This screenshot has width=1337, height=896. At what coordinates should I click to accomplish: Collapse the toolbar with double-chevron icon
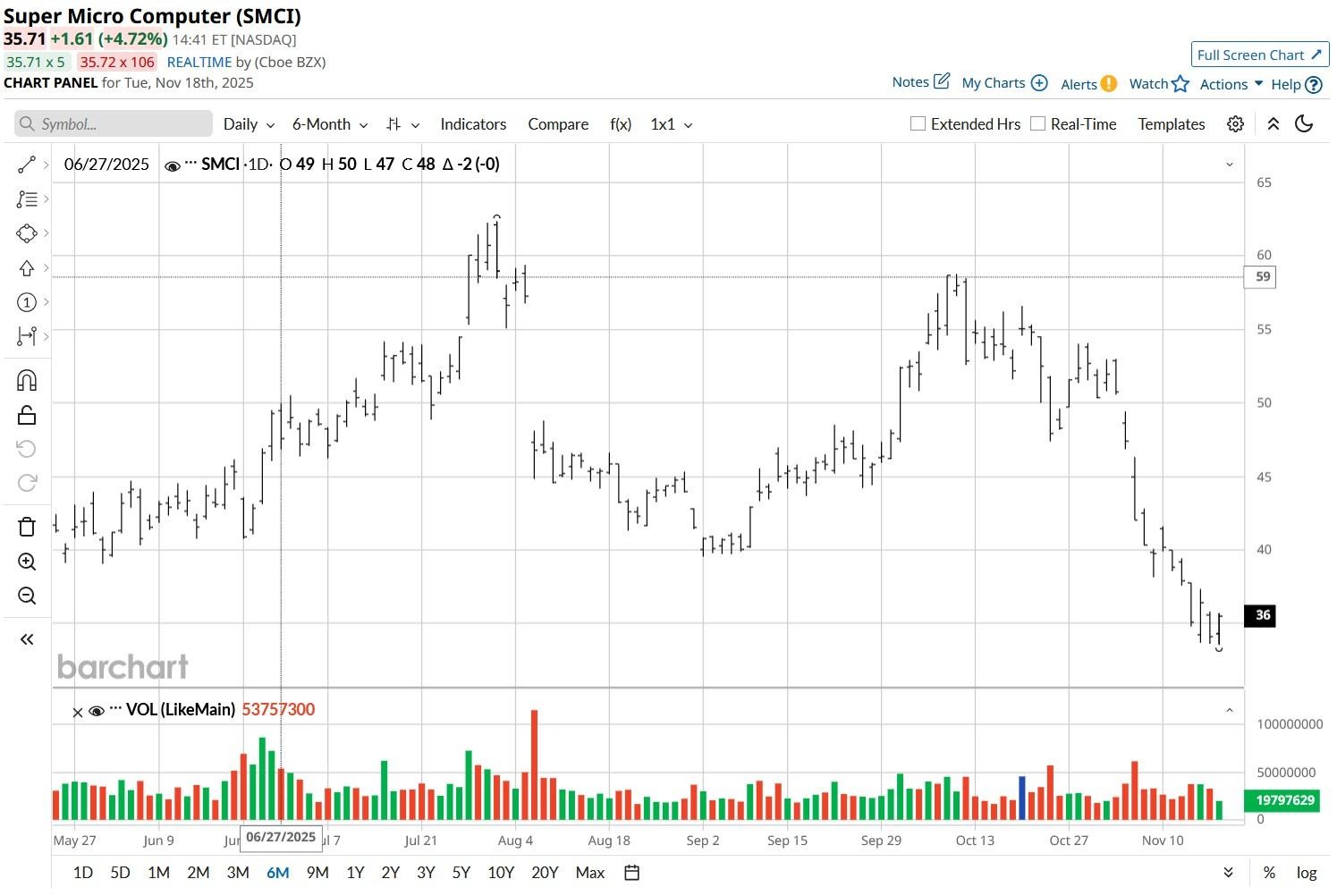click(1274, 124)
